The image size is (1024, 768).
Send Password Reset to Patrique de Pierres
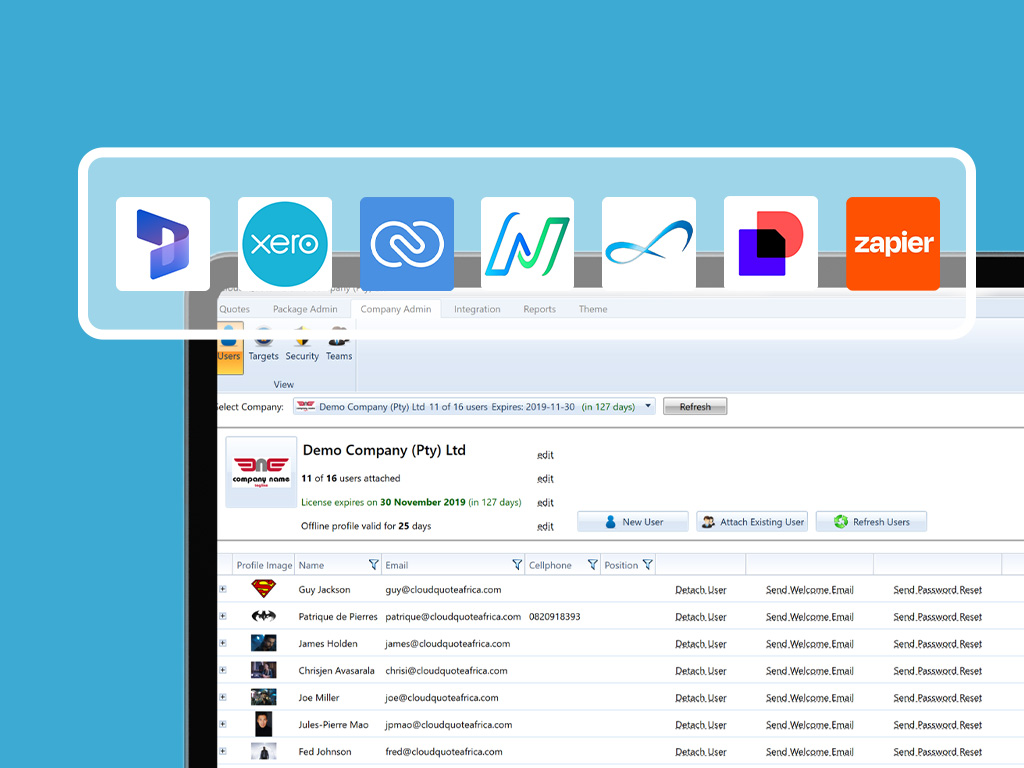coord(937,617)
